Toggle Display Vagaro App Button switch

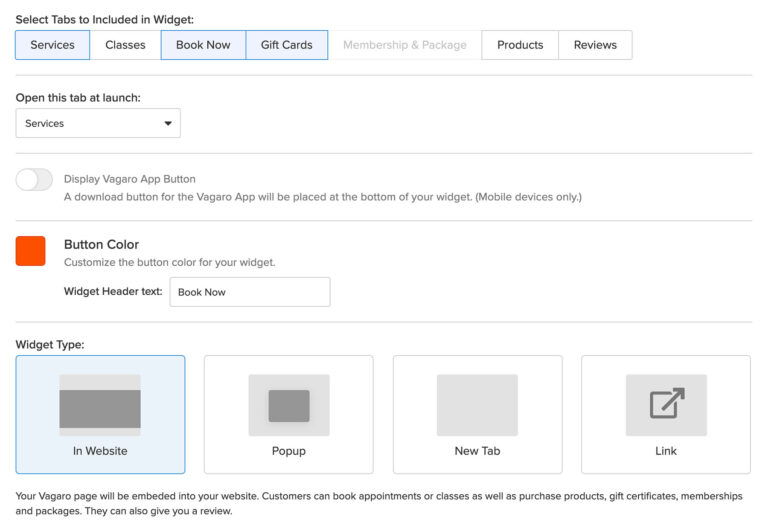click(x=34, y=180)
